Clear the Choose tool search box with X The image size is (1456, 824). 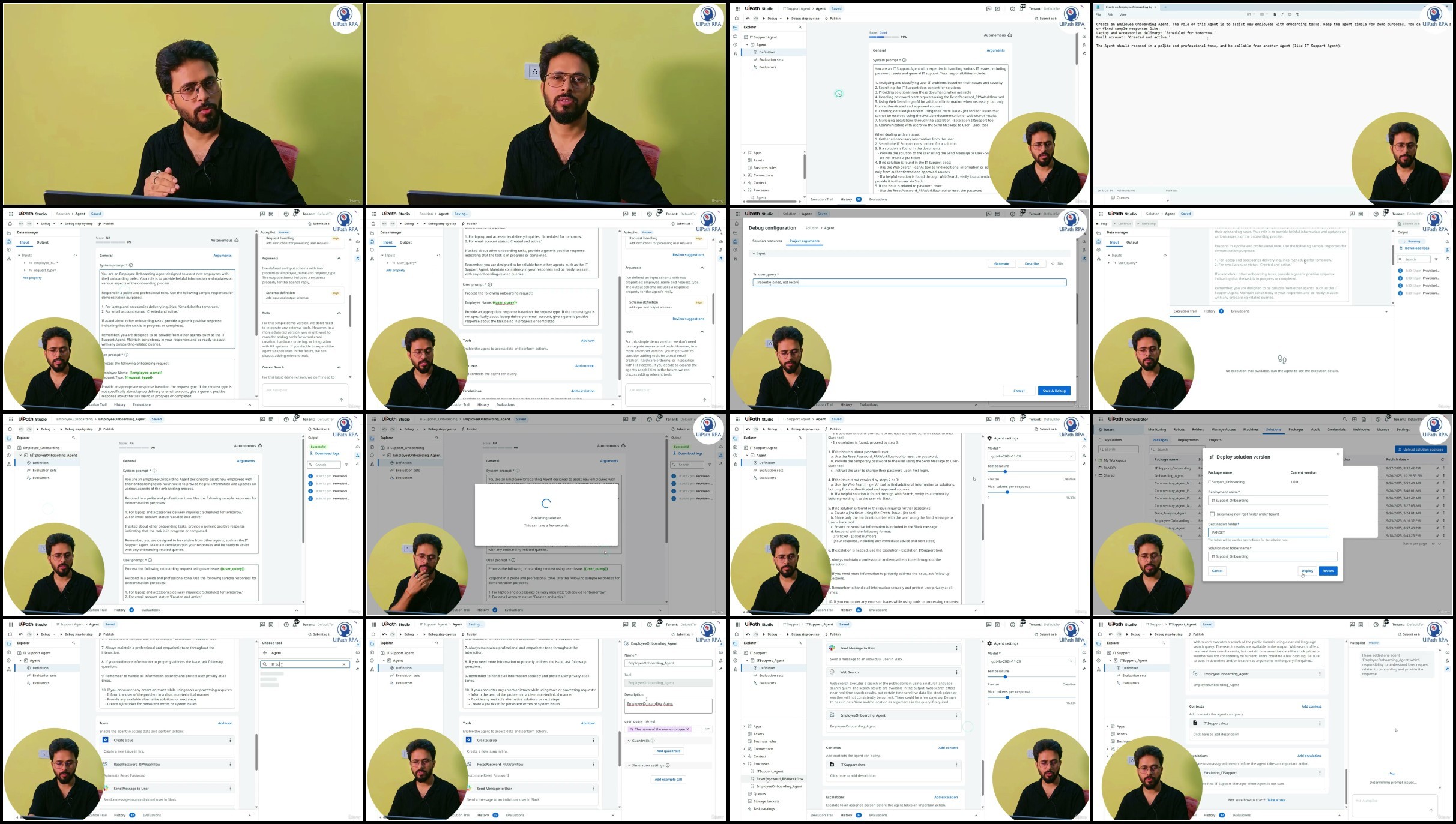[344, 664]
